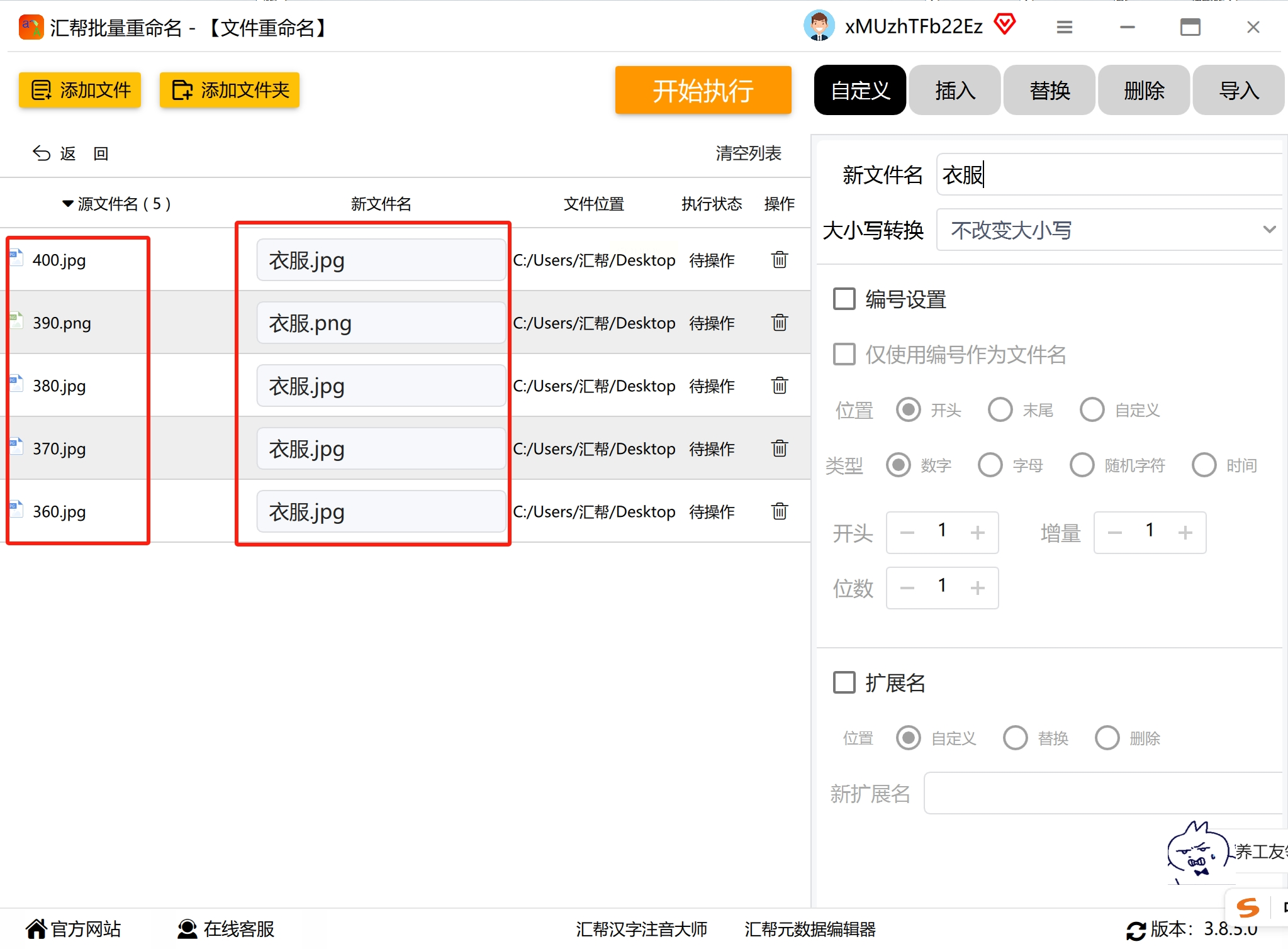This screenshot has height=949, width=1288.
Task: Click the user avatar icon
Action: point(819,26)
